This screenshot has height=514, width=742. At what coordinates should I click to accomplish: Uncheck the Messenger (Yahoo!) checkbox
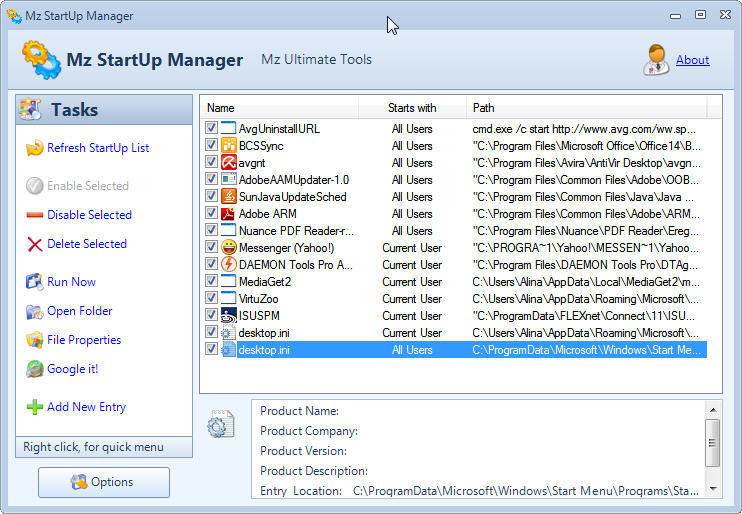point(211,247)
